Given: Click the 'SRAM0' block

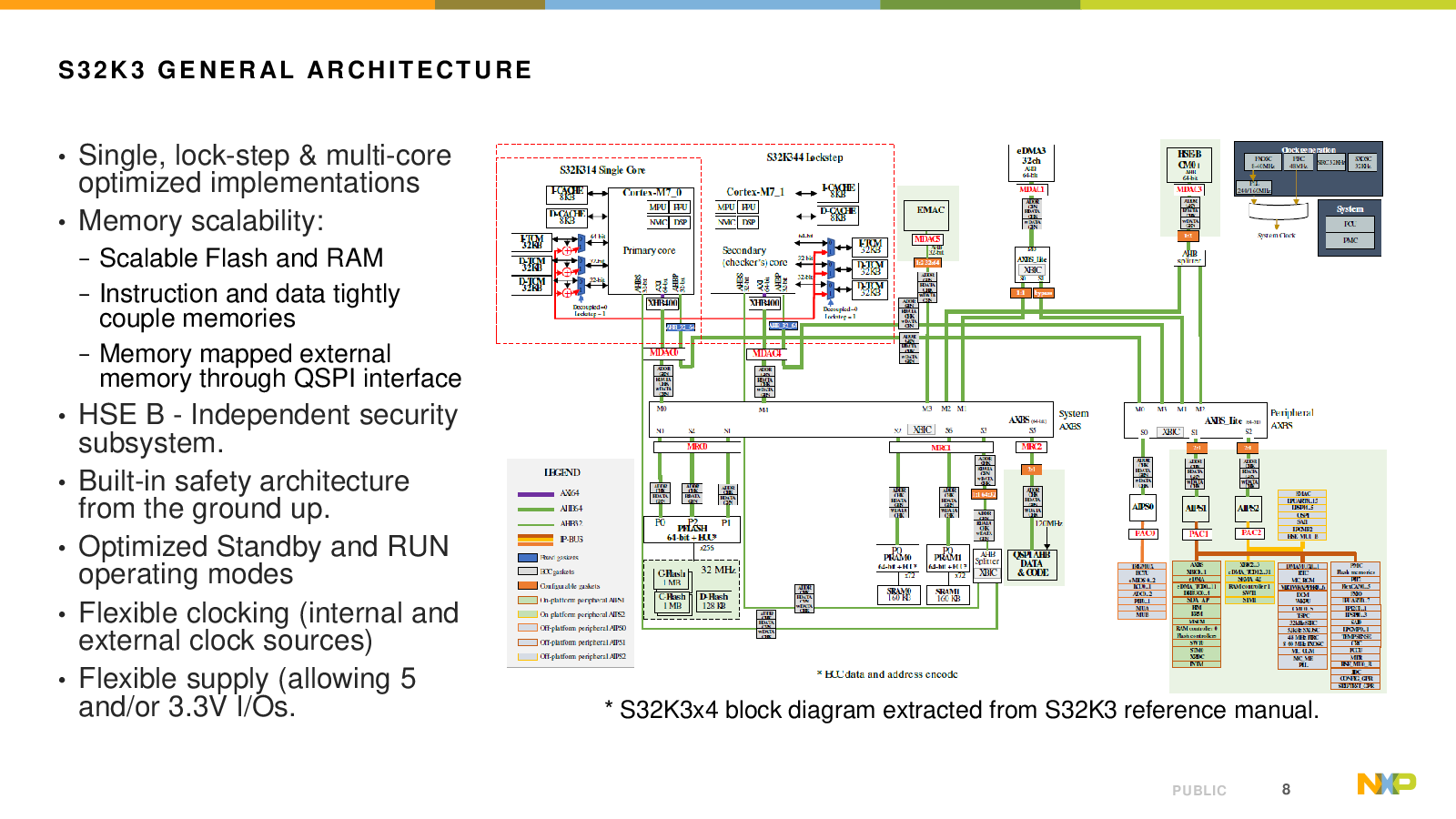Looking at the screenshot, I should coord(899,594).
